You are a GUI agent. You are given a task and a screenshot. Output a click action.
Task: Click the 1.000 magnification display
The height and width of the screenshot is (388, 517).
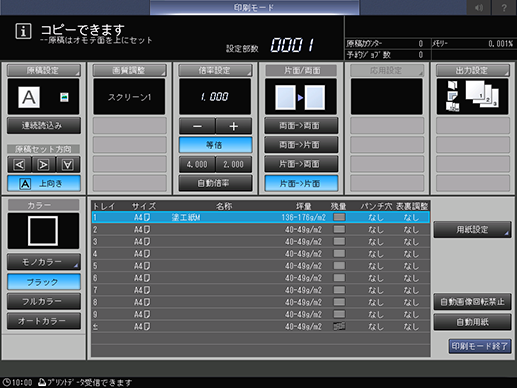click(x=215, y=97)
